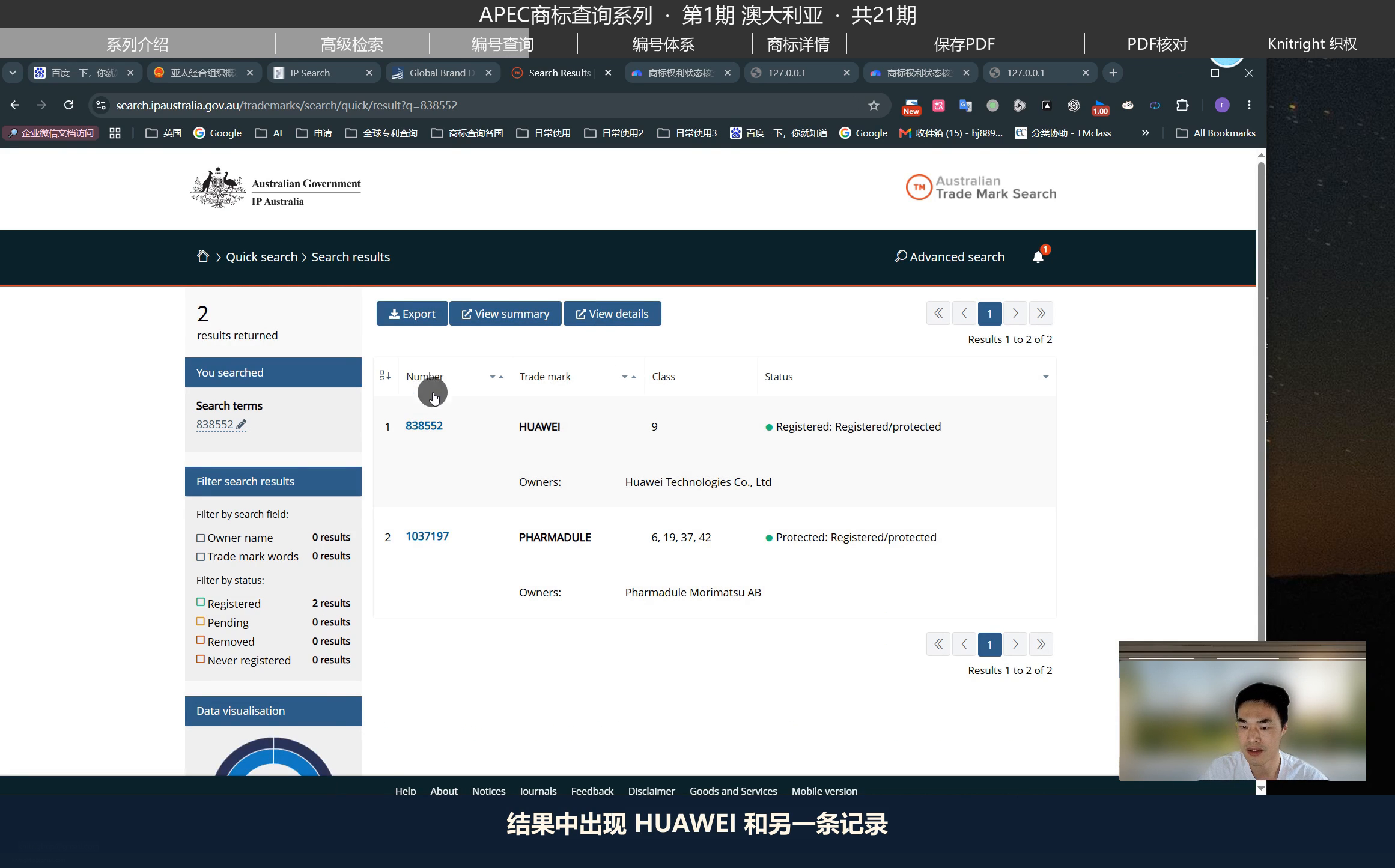Image resolution: width=1395 pixels, height=868 pixels.
Task: Toggle the Pending status filter
Action: pyautogui.click(x=201, y=621)
